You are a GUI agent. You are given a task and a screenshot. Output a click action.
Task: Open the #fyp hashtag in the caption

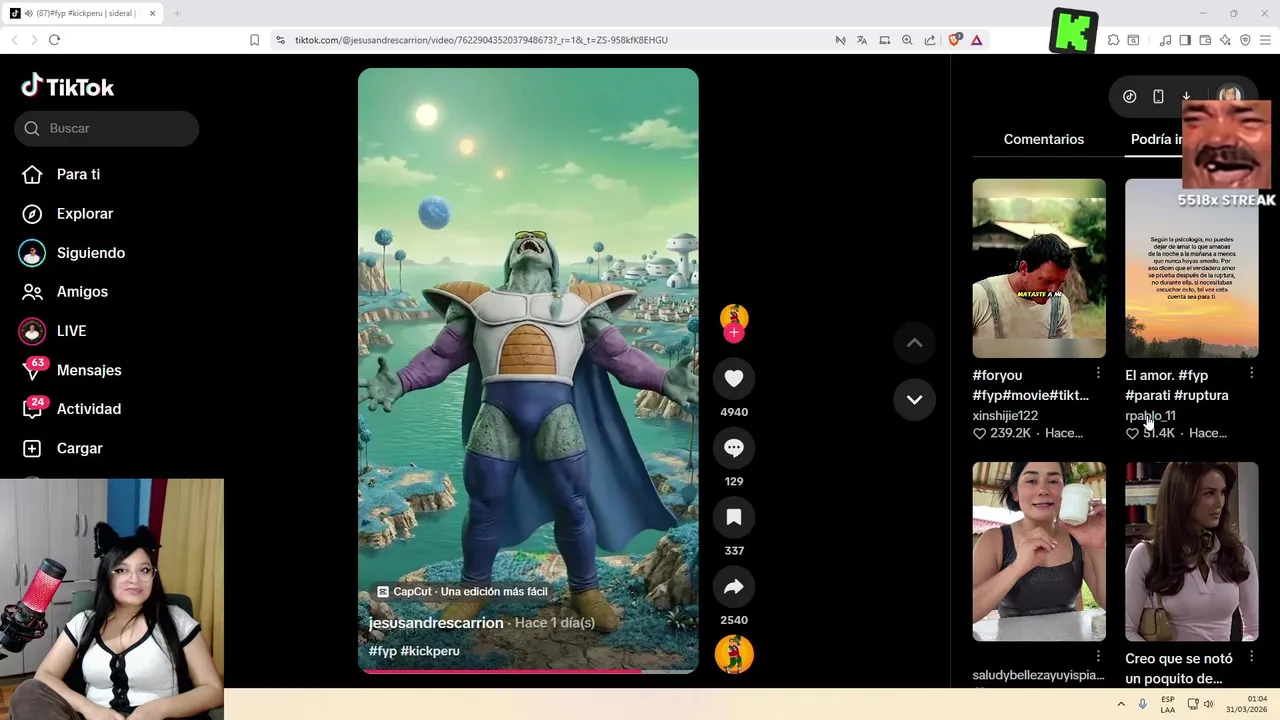tap(383, 651)
